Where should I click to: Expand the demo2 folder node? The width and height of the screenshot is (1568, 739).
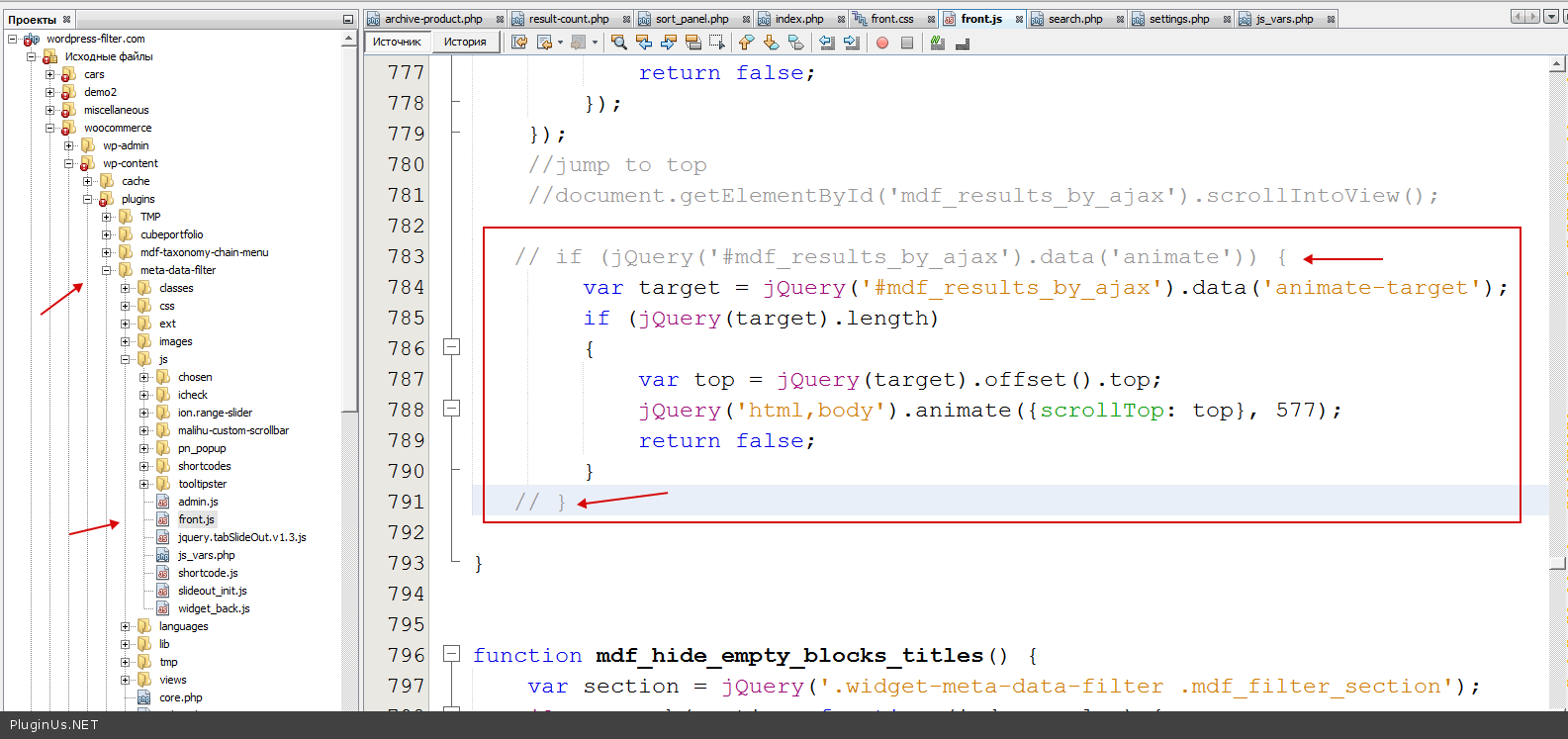tap(49, 92)
